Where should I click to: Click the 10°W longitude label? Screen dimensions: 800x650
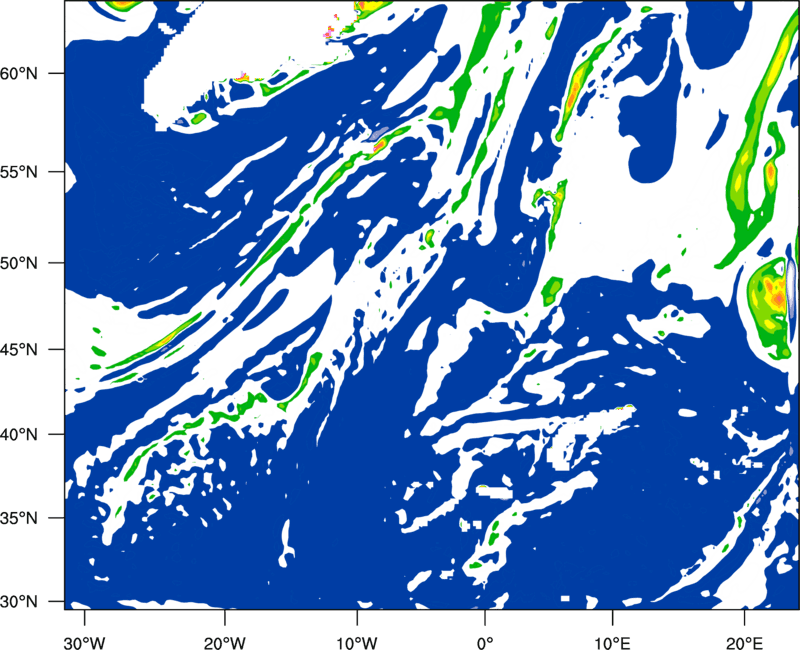(x=357, y=642)
